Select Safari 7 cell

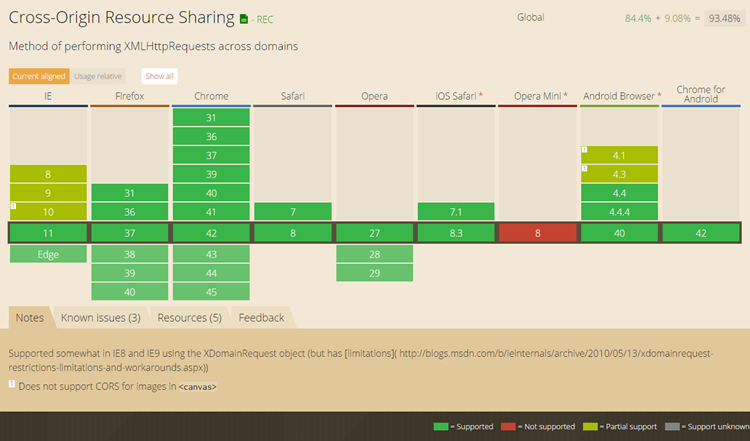pos(293,211)
